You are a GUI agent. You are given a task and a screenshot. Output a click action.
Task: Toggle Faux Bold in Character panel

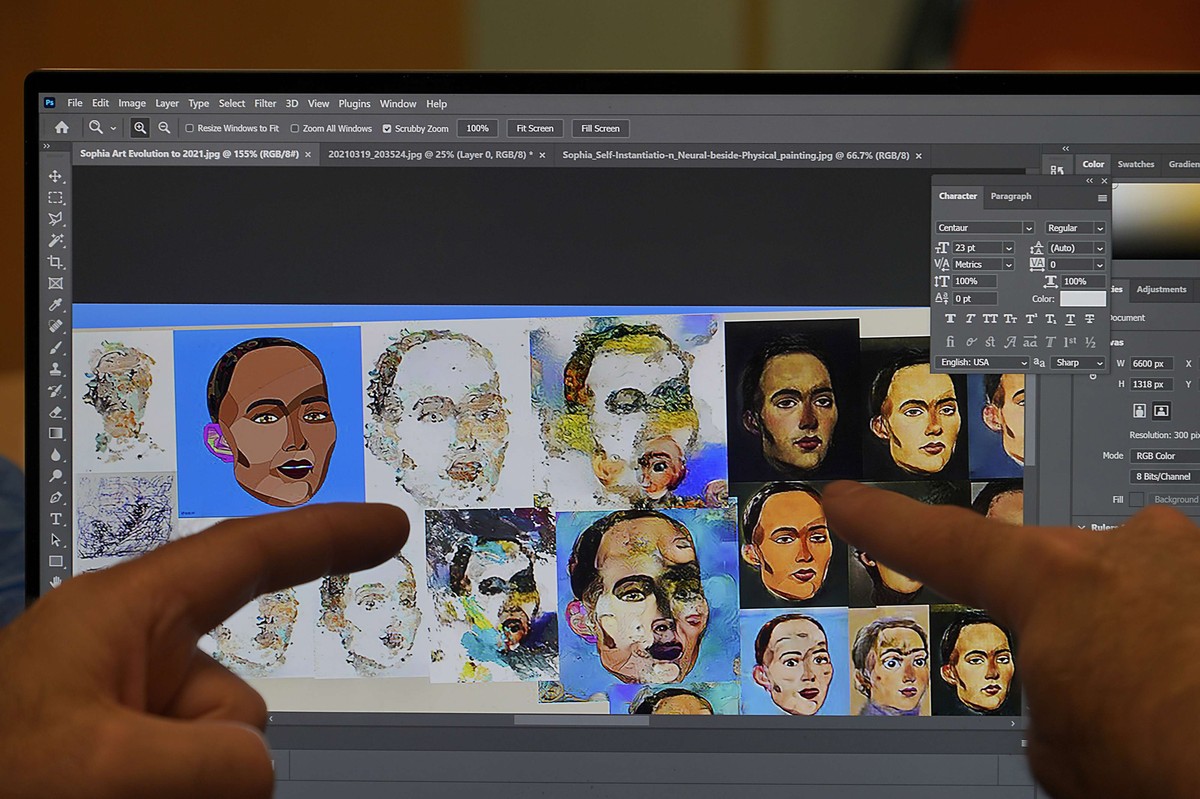click(x=950, y=319)
